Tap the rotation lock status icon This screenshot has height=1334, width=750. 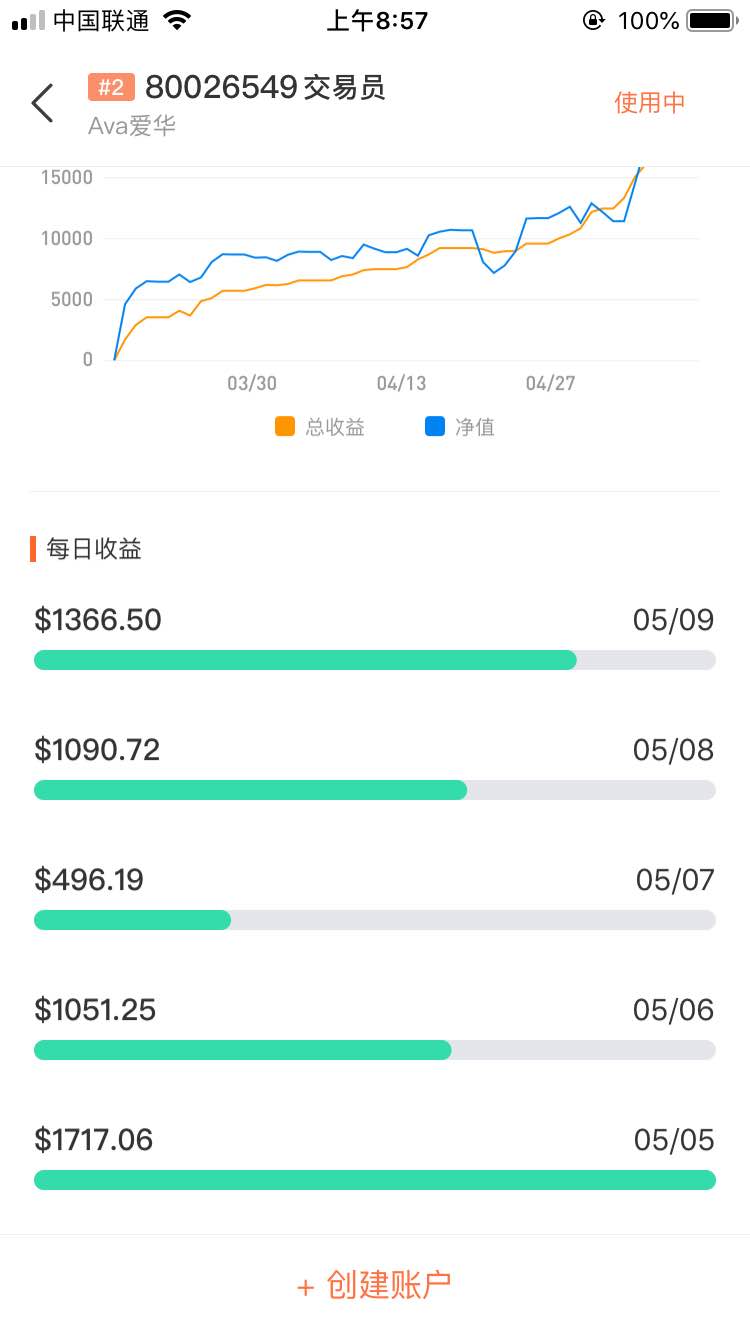(594, 21)
